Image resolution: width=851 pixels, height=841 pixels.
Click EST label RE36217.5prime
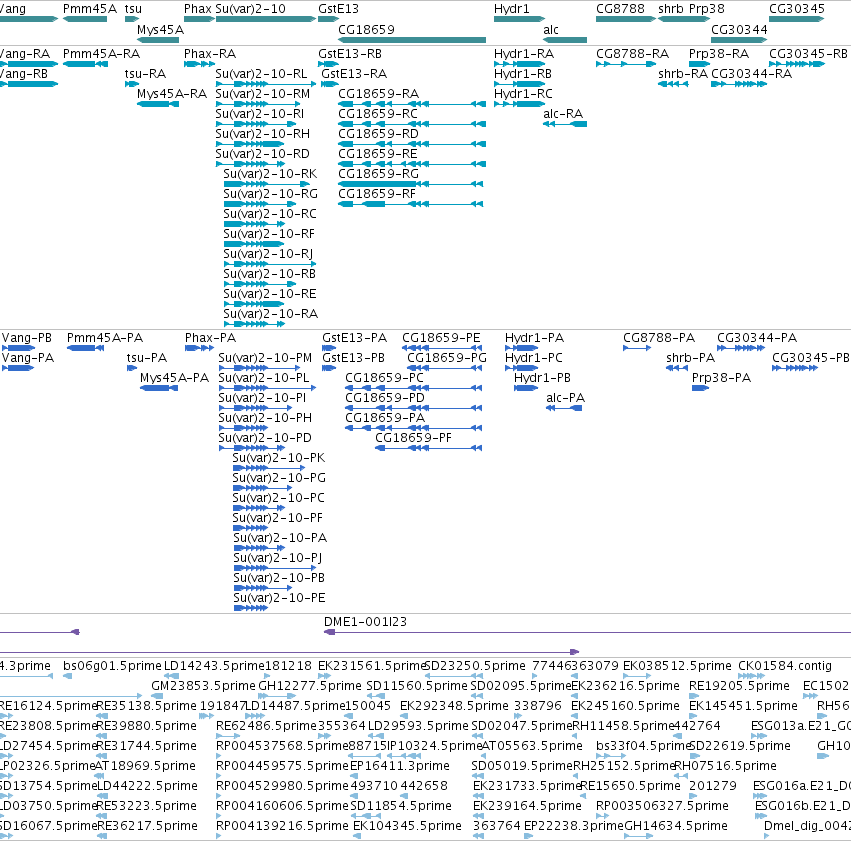pyautogui.click(x=147, y=826)
